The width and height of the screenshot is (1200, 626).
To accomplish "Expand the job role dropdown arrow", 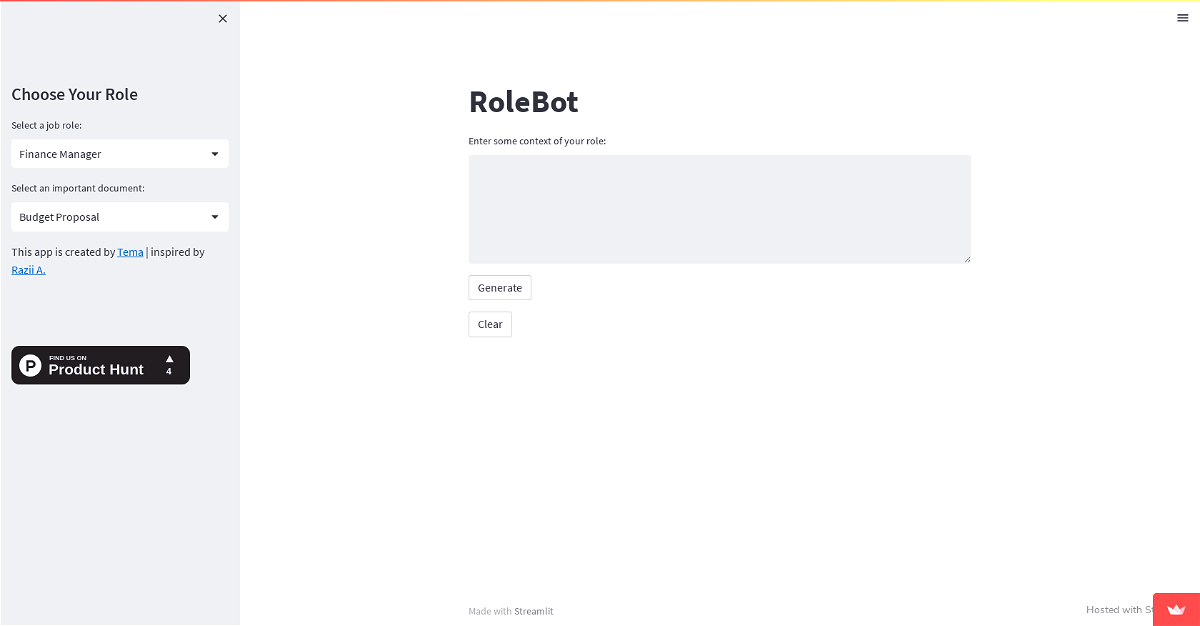I will 215,154.
